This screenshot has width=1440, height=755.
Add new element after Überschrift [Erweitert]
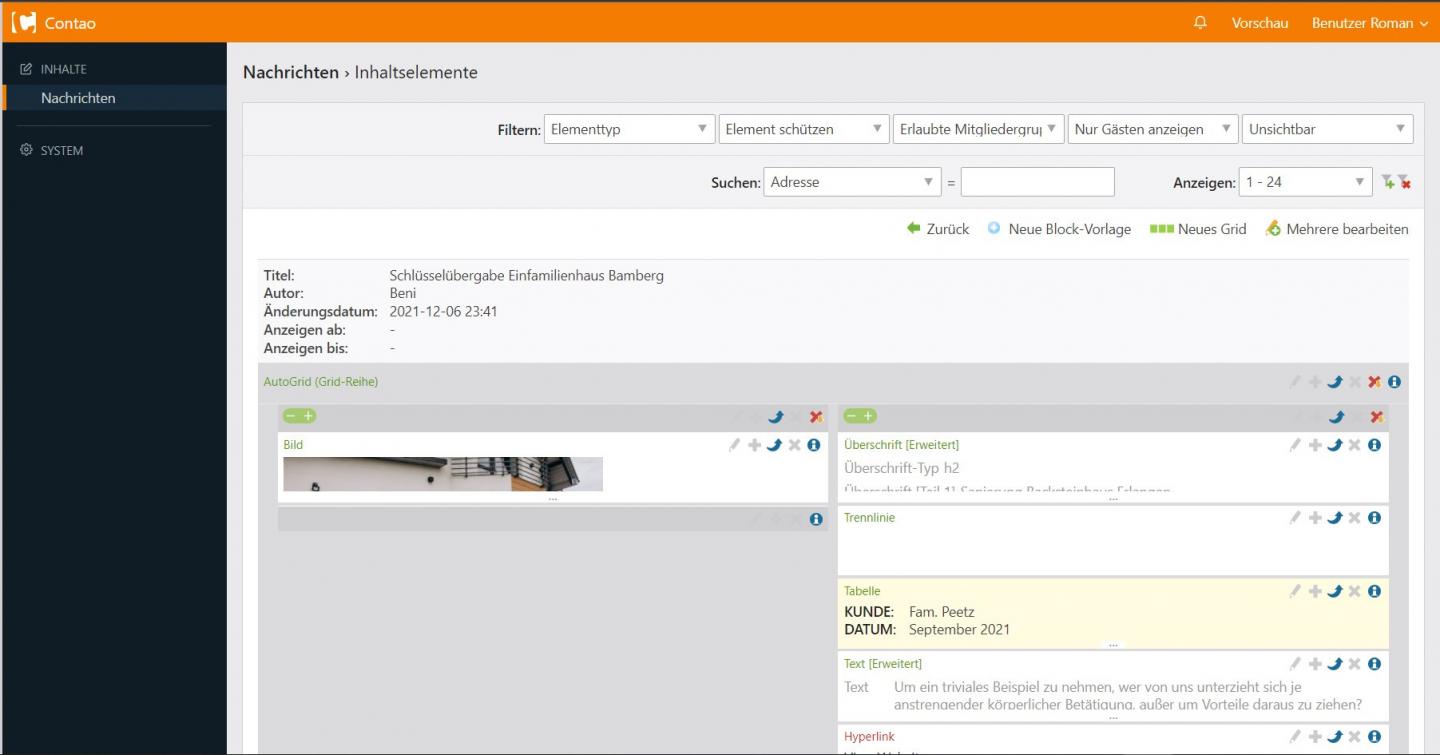click(x=1315, y=445)
